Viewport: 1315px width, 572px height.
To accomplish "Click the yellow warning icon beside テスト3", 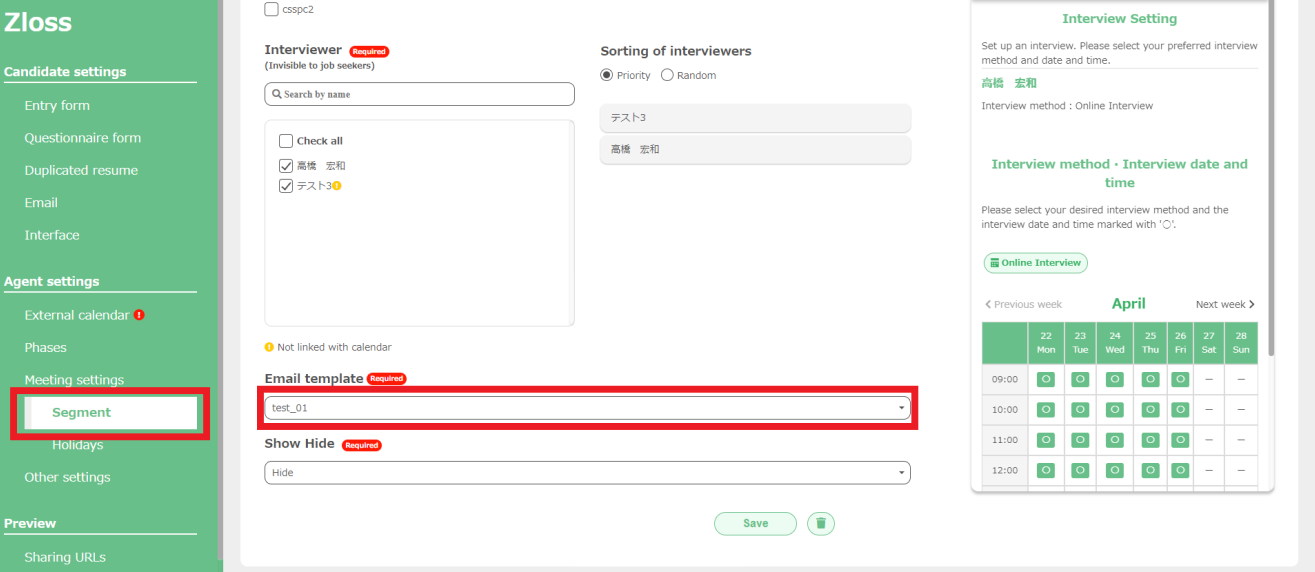I will (337, 186).
